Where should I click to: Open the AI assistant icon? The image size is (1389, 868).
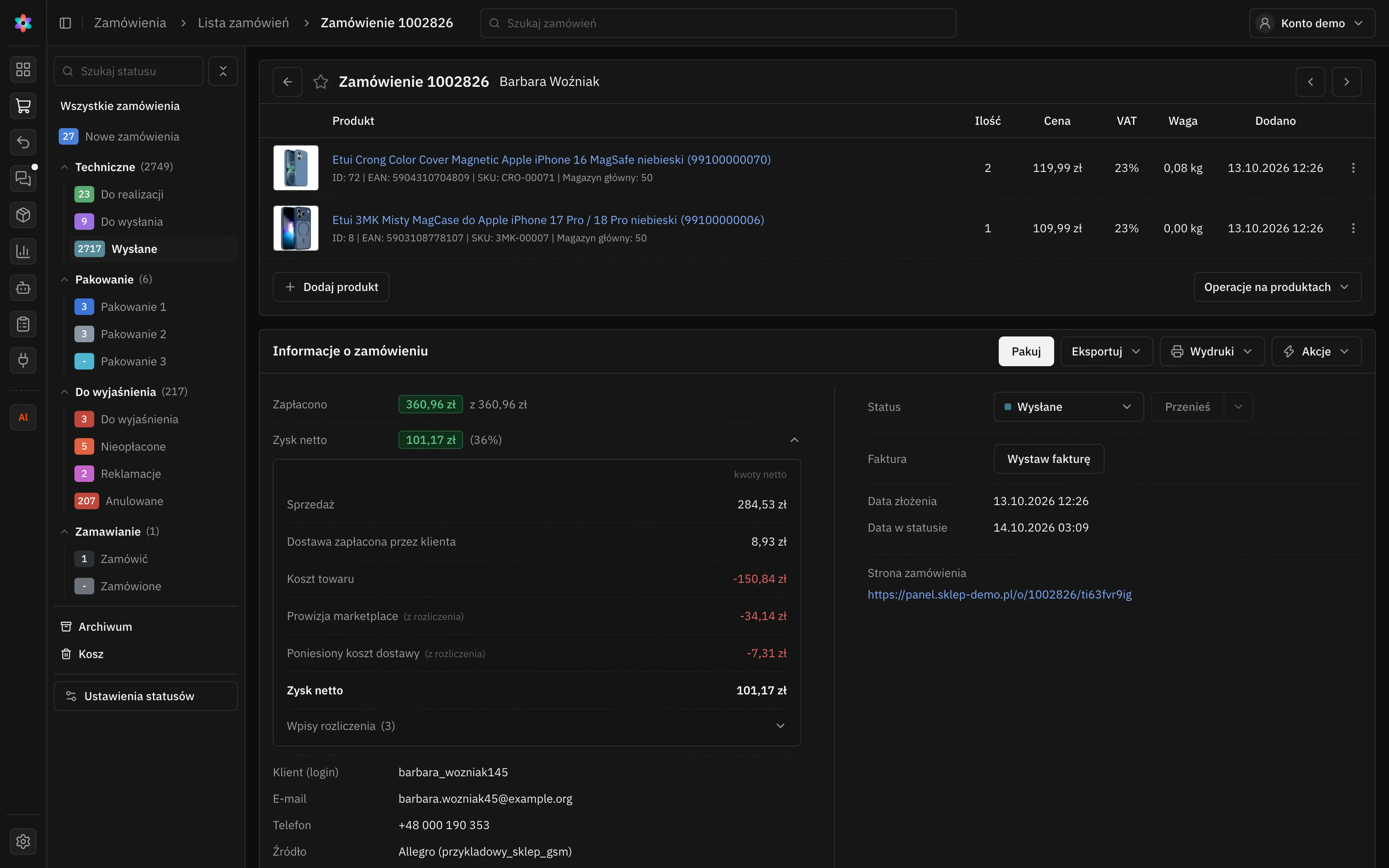23,417
